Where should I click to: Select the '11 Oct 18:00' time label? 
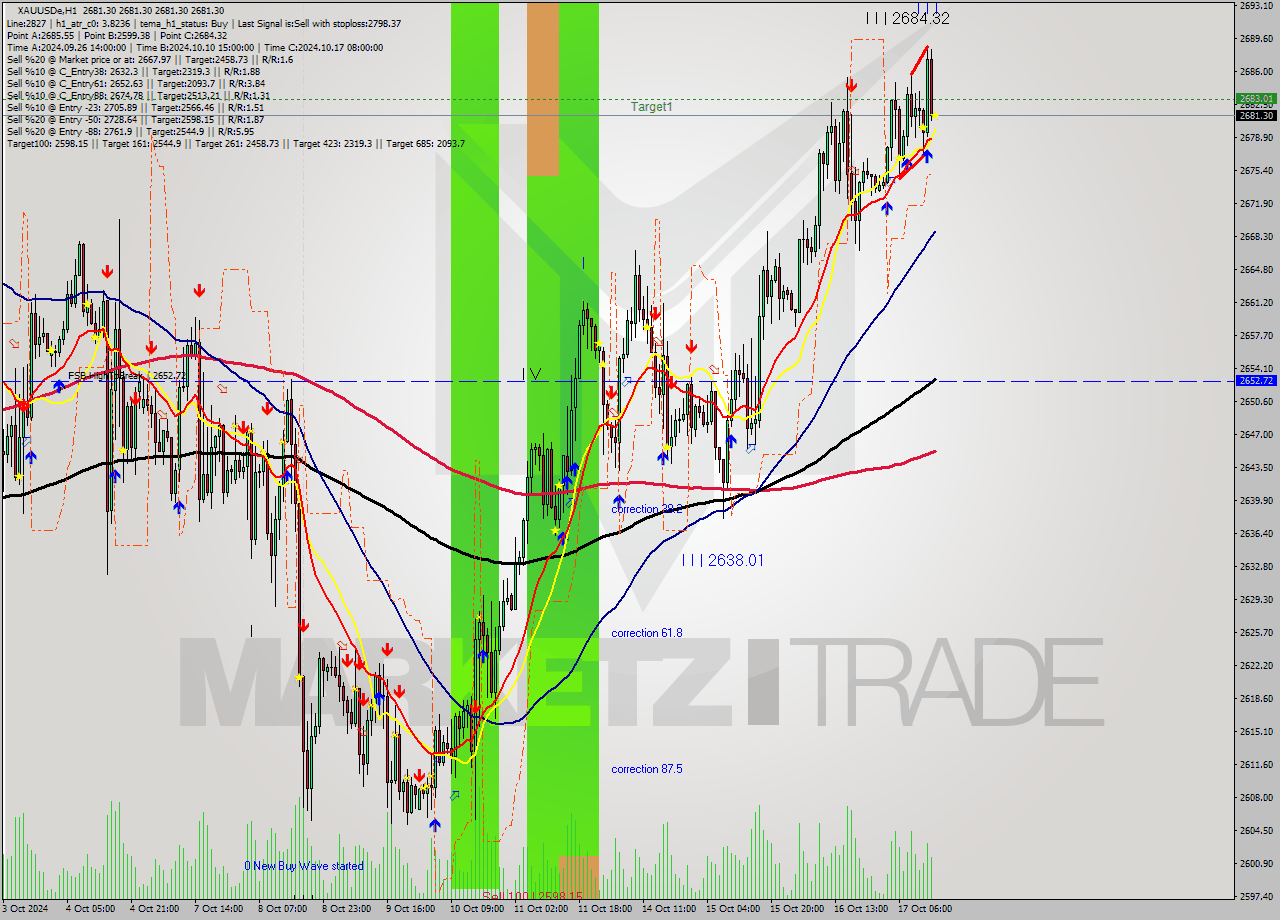604,909
